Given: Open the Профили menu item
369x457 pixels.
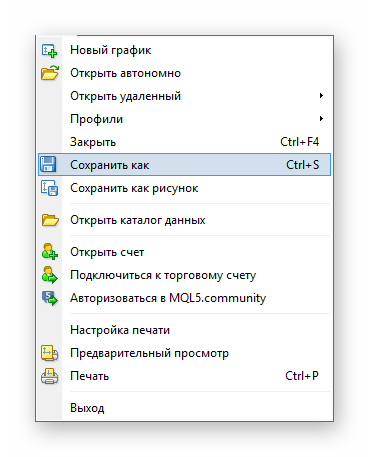Looking at the screenshot, I should pyautogui.click(x=184, y=119).
